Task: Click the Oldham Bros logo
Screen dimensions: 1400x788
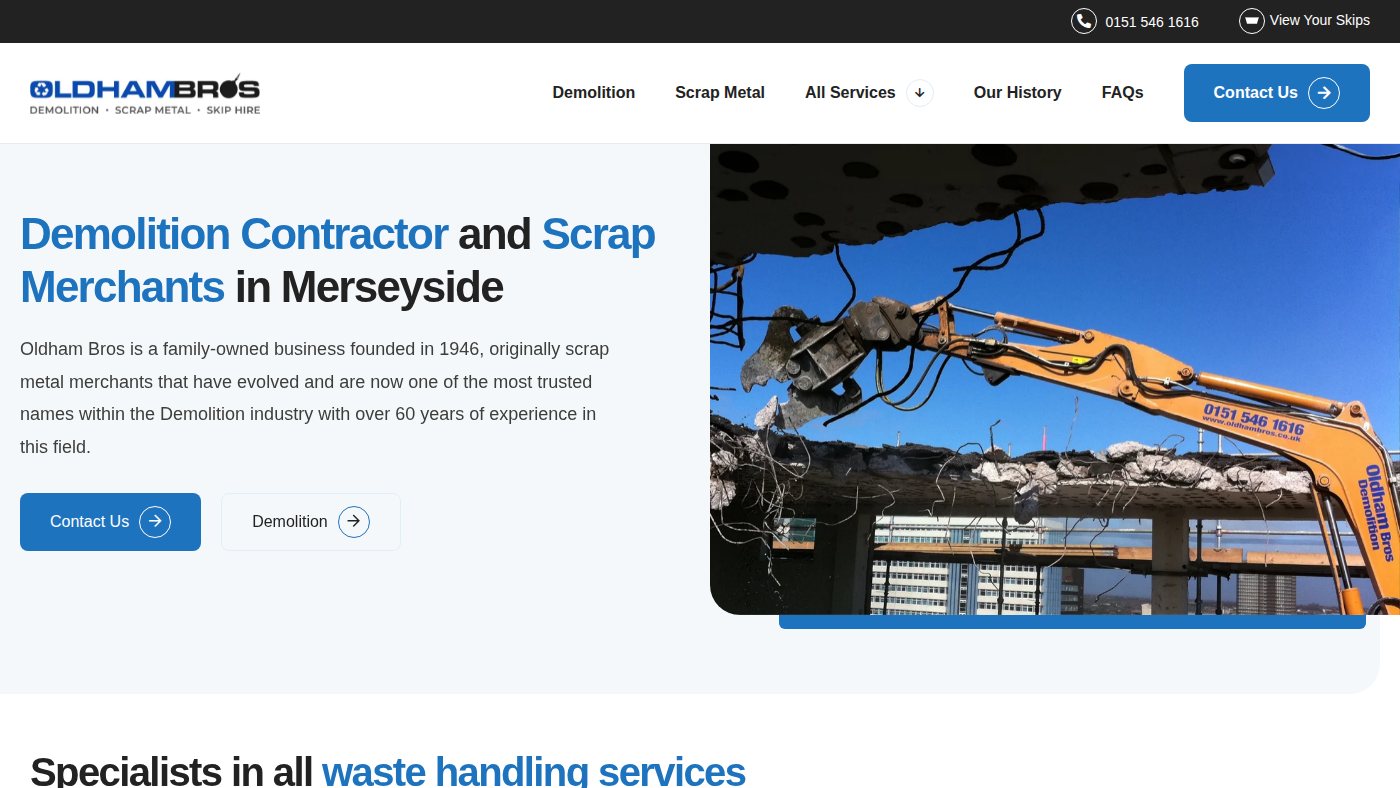Action: coord(145,93)
